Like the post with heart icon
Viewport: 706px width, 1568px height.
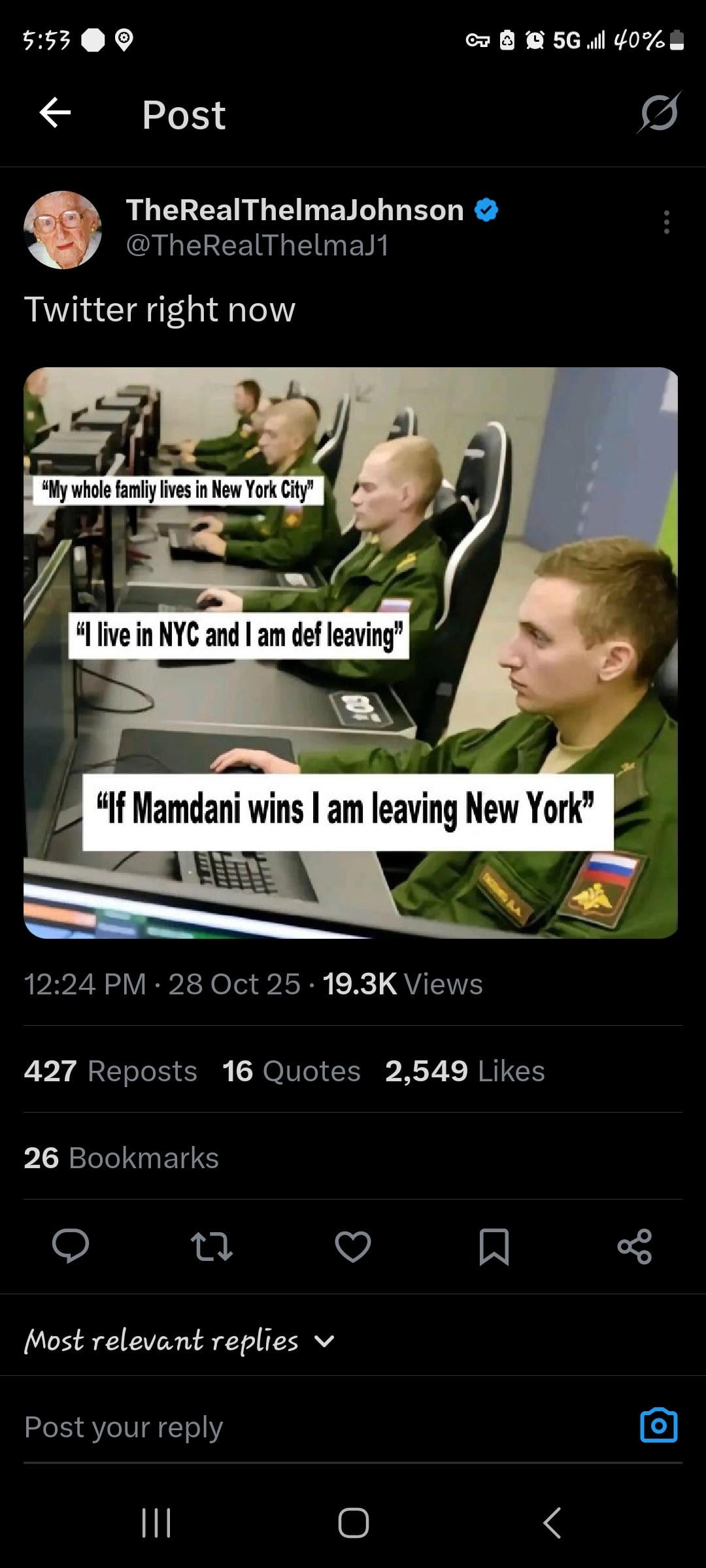pos(353,1247)
